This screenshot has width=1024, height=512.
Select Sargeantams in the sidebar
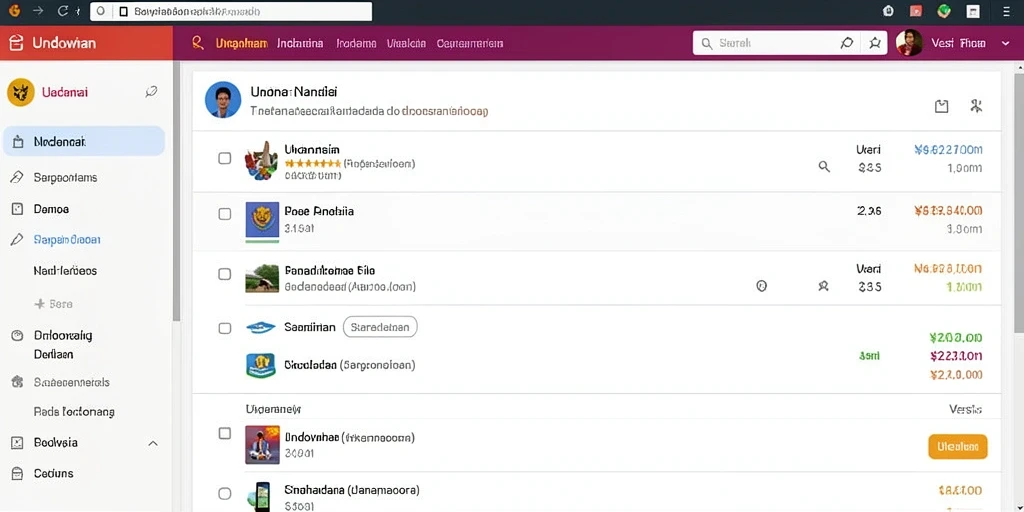65,178
